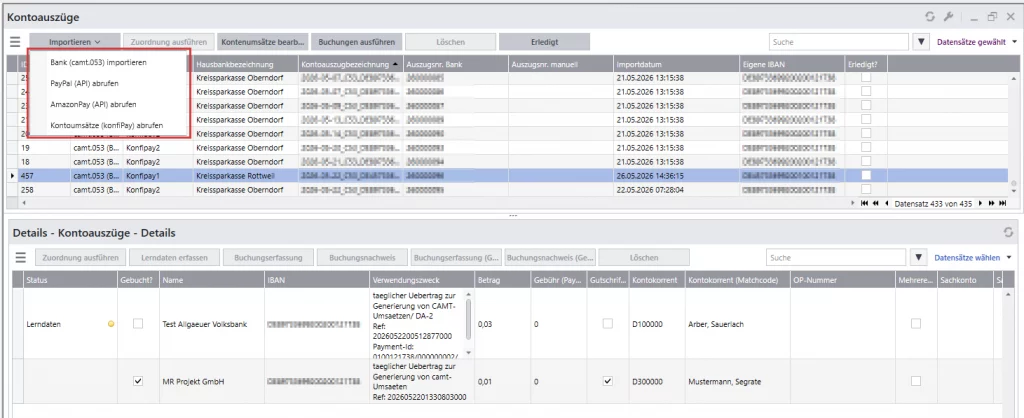Select the Konfipay1 cell
The height and width of the screenshot is (418, 1024).
point(157,175)
